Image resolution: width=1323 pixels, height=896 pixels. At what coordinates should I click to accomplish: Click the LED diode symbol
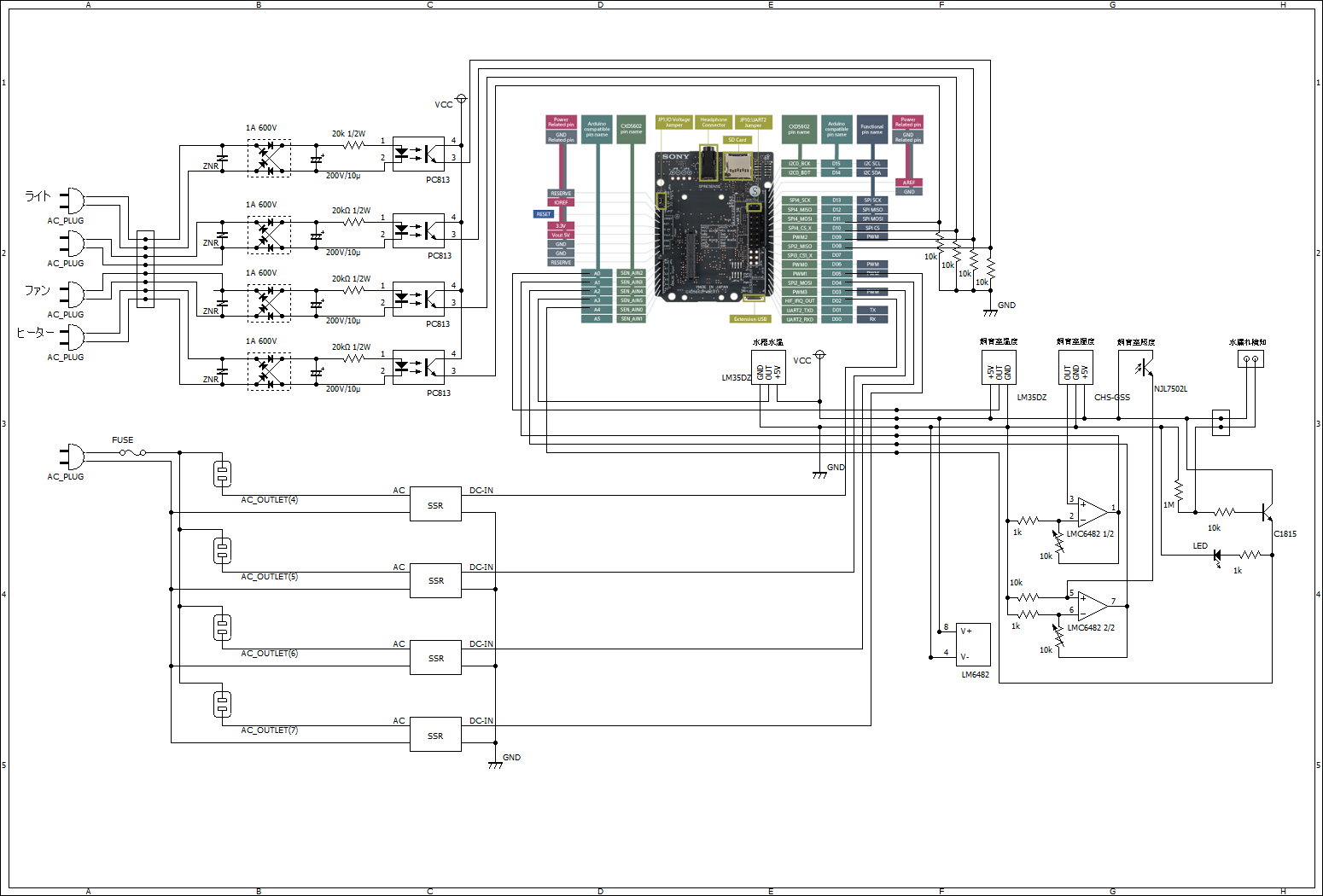point(1217,555)
